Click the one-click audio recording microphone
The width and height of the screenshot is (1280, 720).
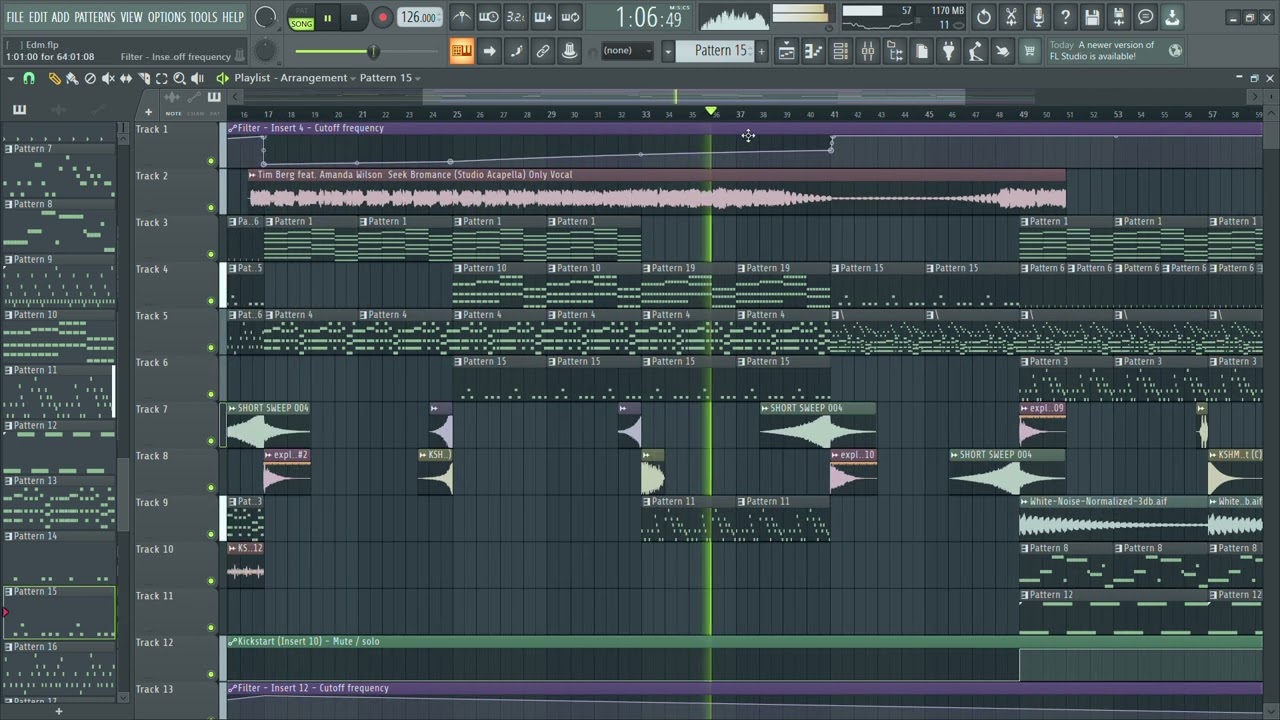pyautogui.click(x=1038, y=17)
